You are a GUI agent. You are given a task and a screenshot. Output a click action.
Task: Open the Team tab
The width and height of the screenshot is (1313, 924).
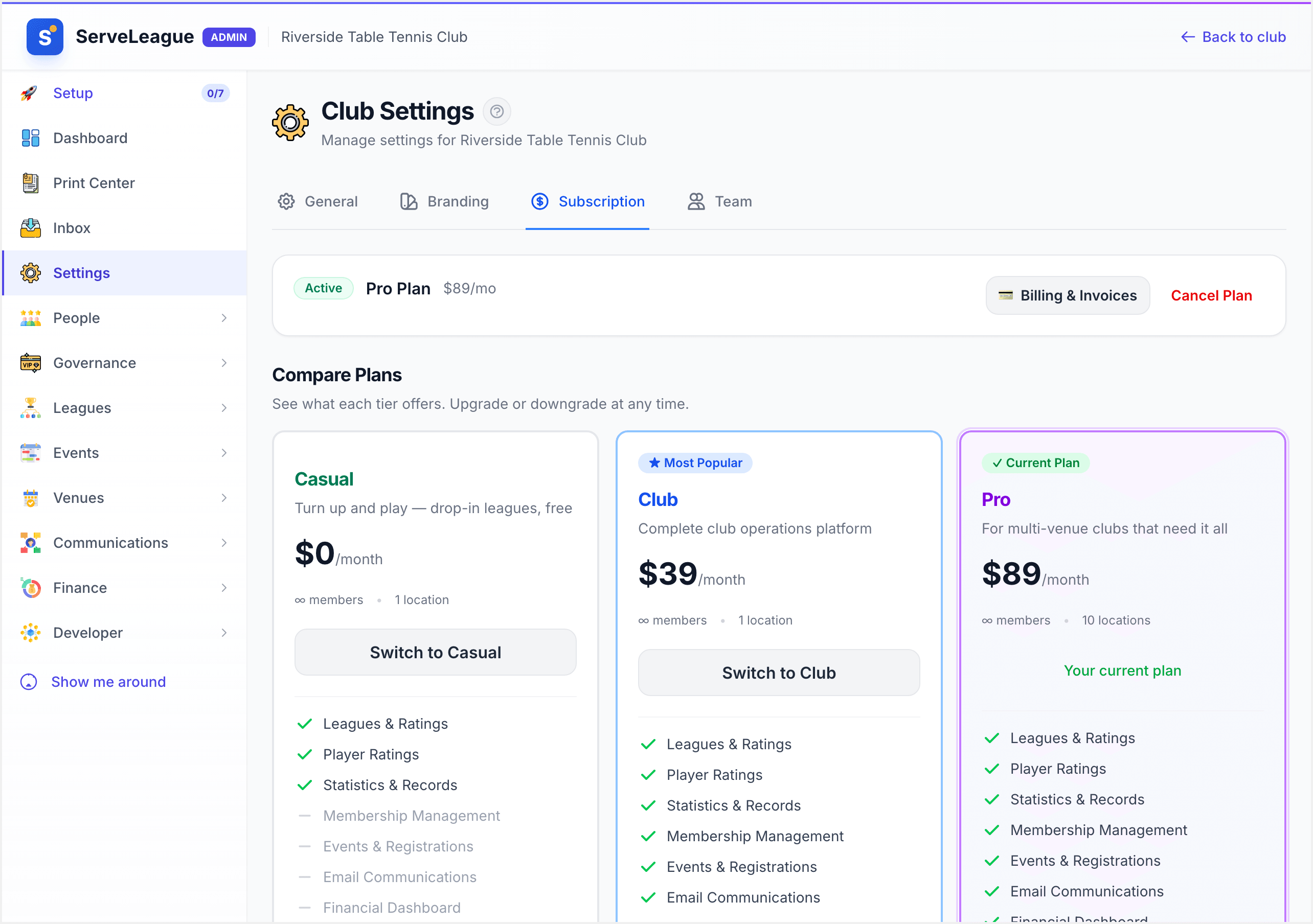(719, 201)
